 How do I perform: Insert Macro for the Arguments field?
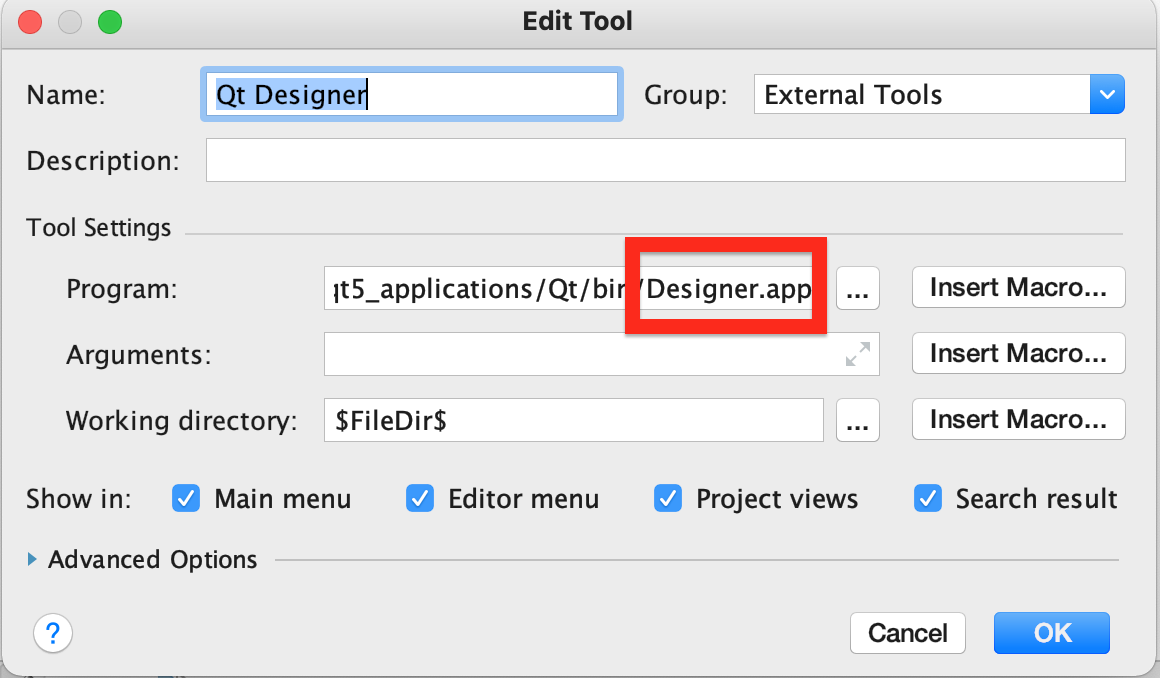[x=1019, y=353]
